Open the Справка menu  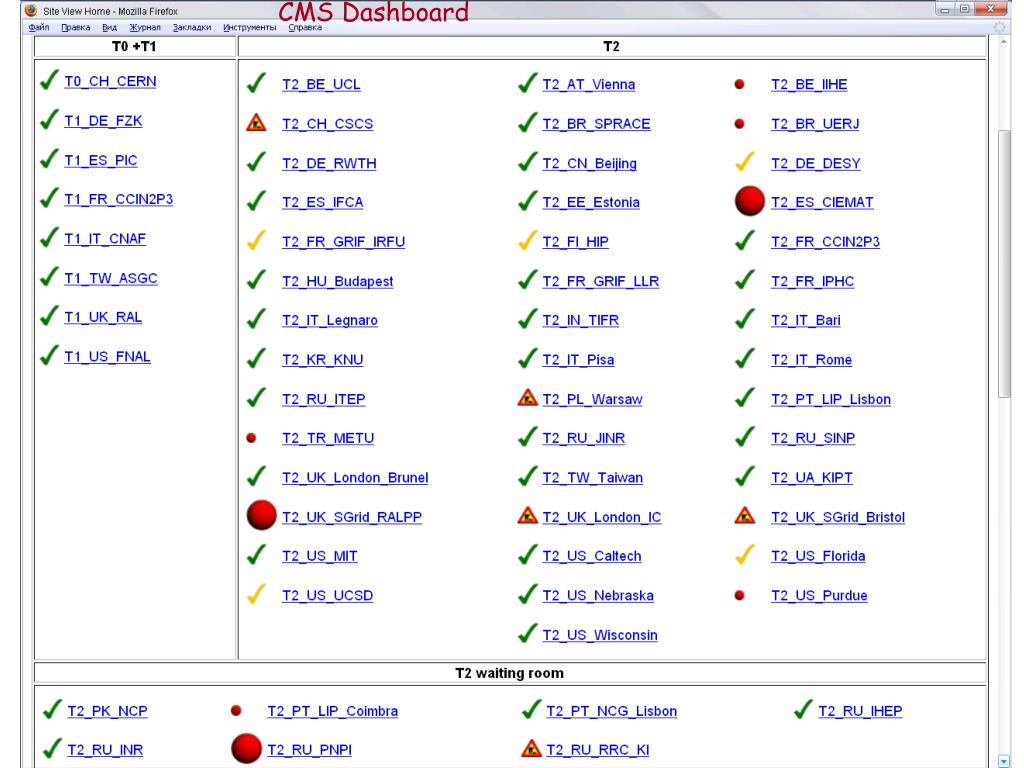click(x=305, y=27)
